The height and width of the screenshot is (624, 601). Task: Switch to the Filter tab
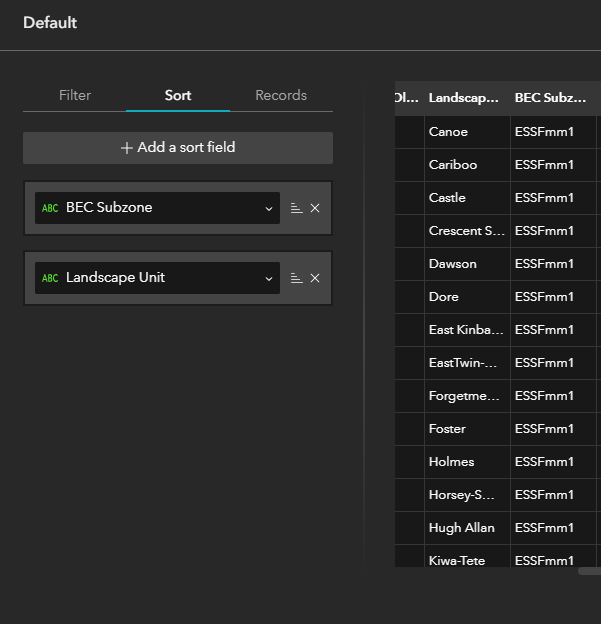[75, 95]
